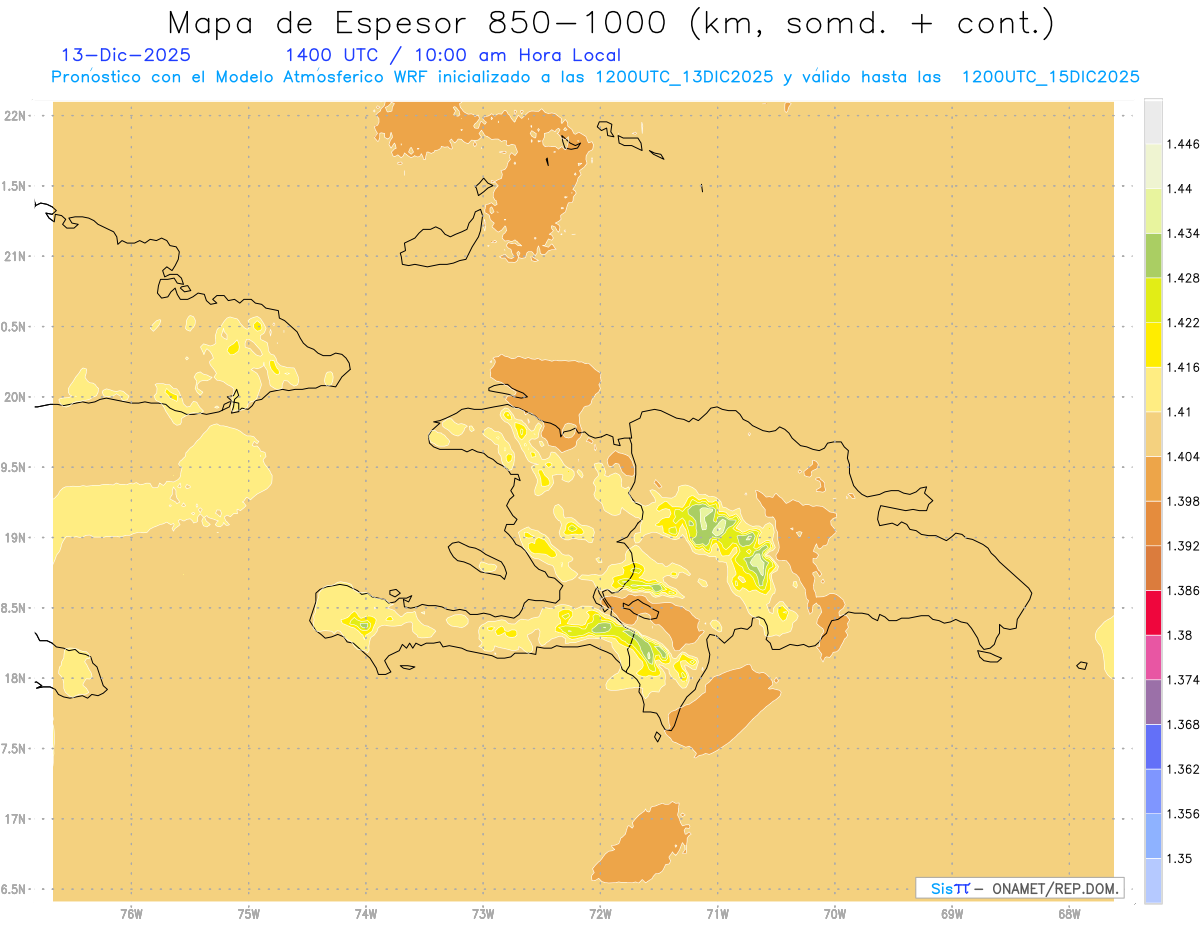
Task: Click the 20N latitude label
Action: (17, 397)
